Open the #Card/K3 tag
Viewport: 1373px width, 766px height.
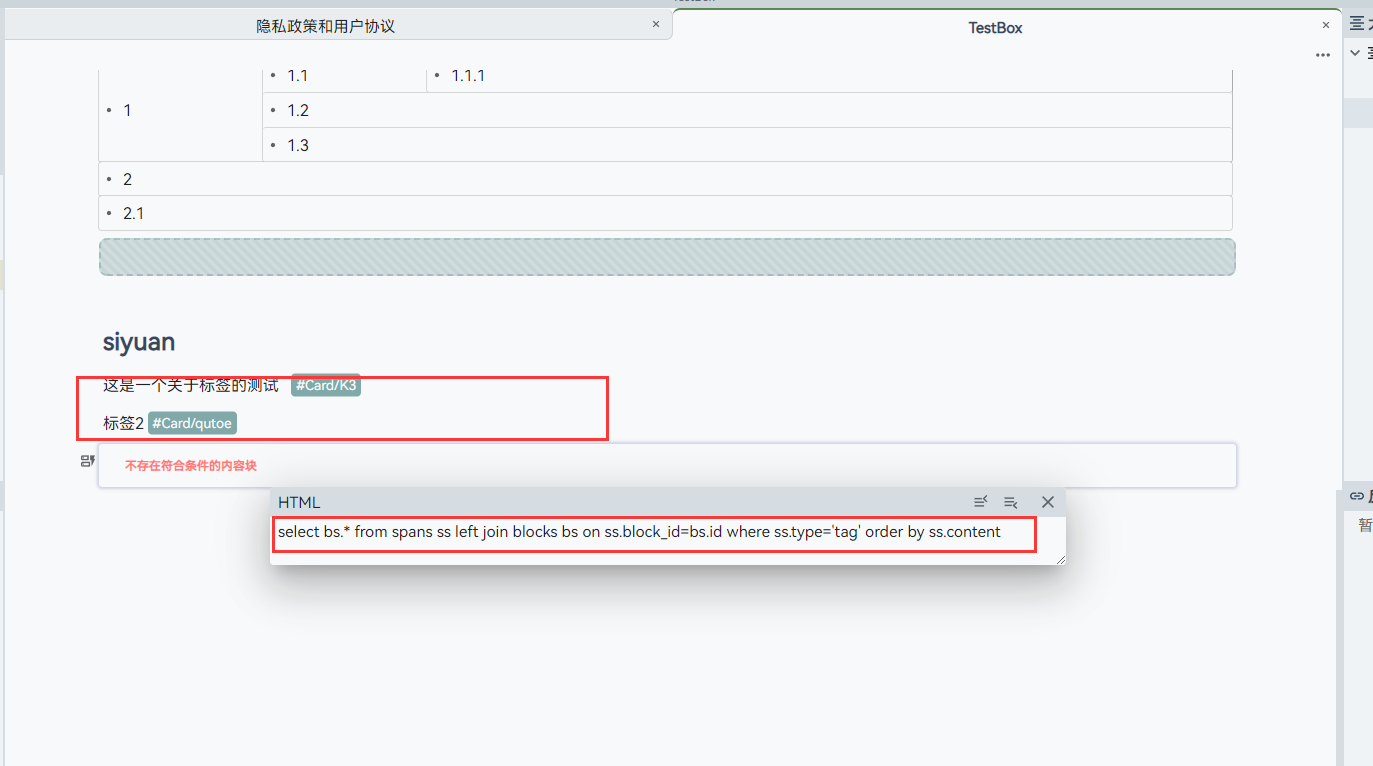tap(325, 385)
